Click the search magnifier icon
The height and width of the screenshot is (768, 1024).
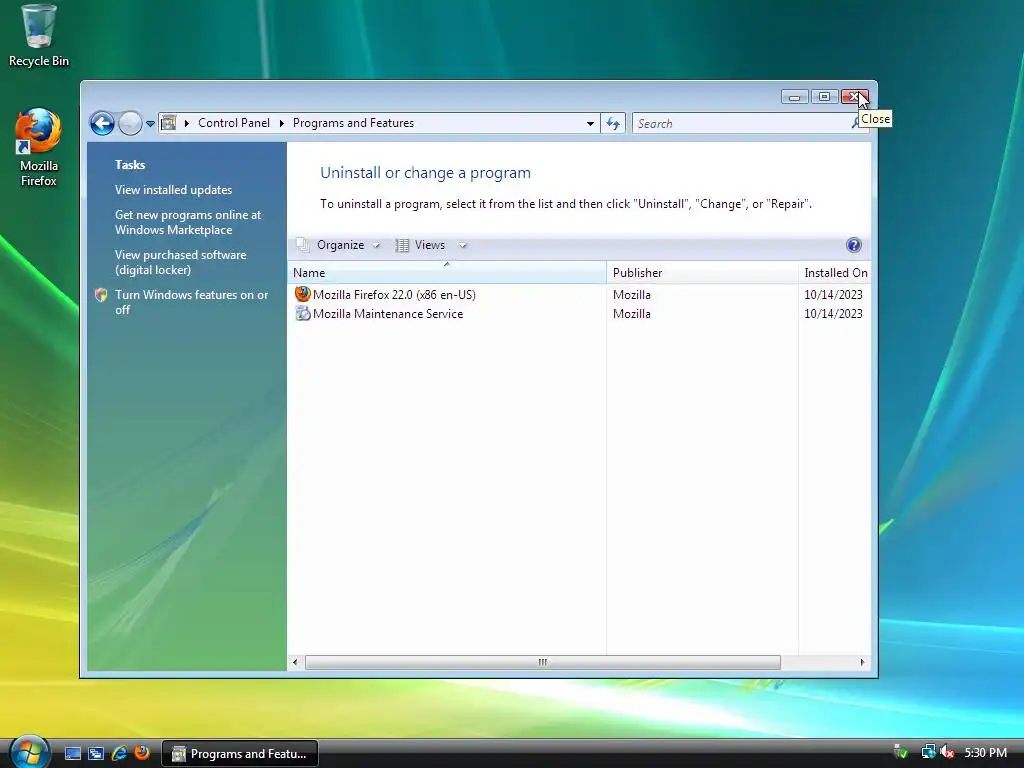click(856, 123)
